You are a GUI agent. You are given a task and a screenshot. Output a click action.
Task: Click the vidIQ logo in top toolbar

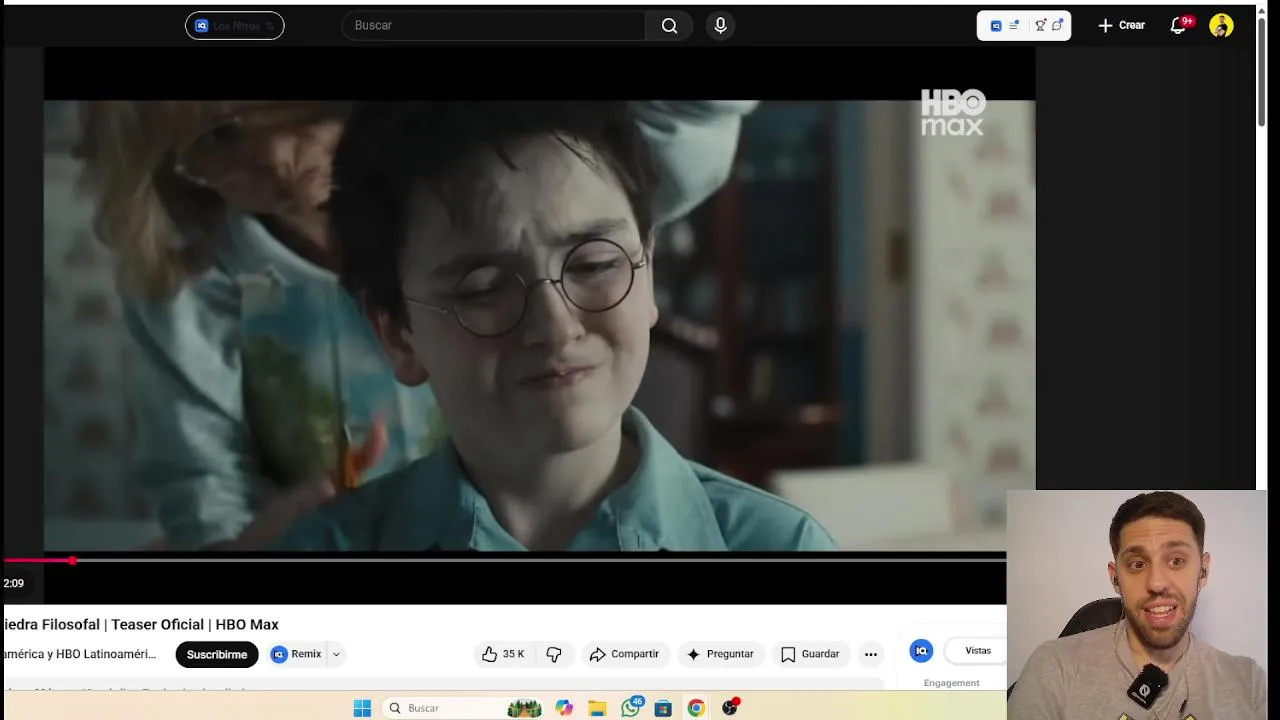pos(996,26)
